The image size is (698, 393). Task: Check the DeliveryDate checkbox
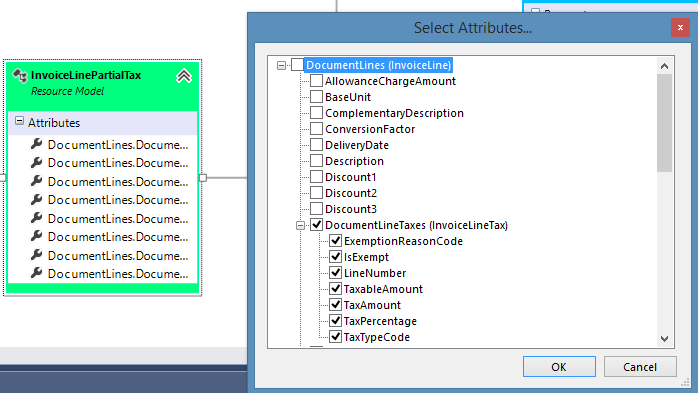coord(317,145)
